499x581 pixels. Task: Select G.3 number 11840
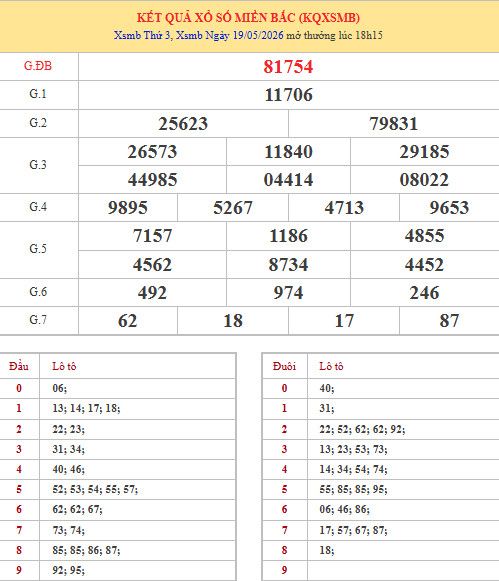pyautogui.click(x=288, y=152)
